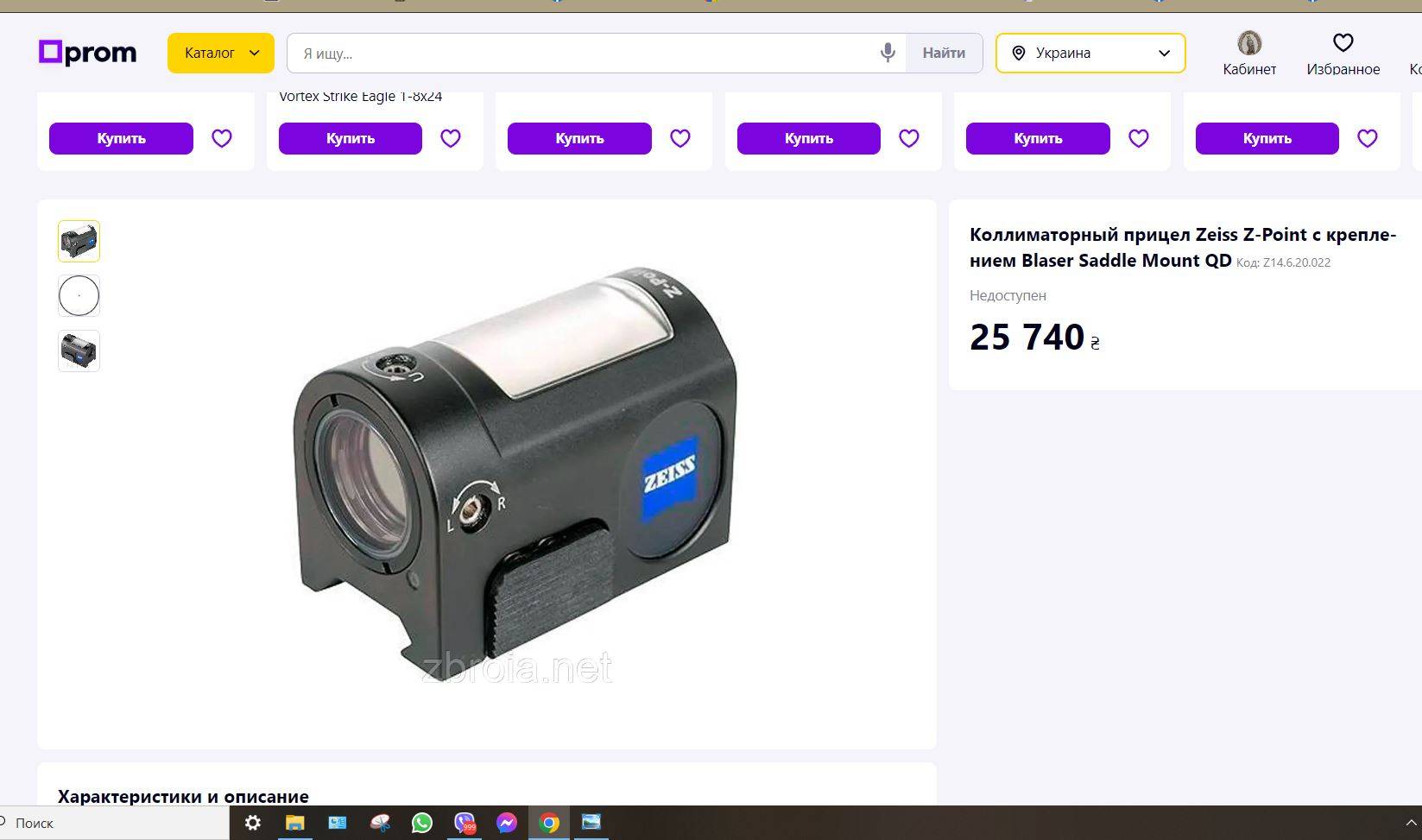Viewport: 1422px width, 840px height.
Task: Toggle heart on sixth product card
Action: pyautogui.click(x=1368, y=138)
